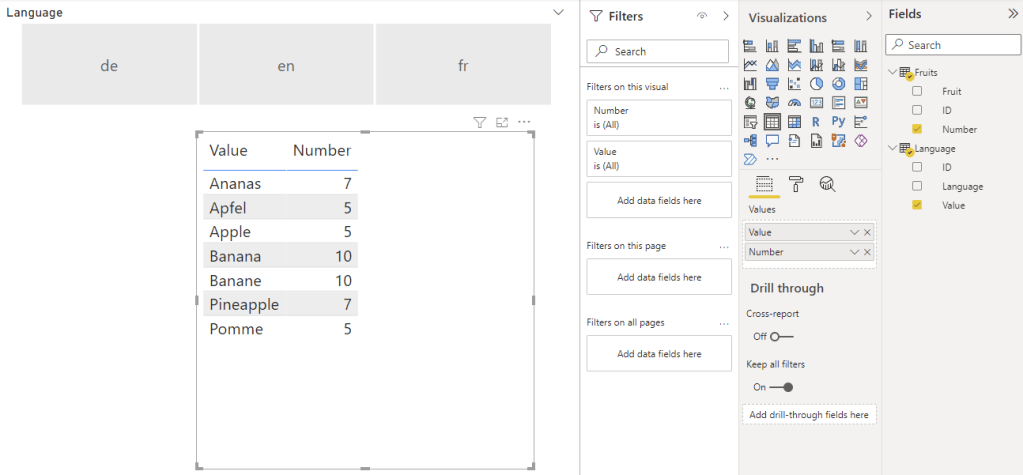Collapse the Fruits table in Fields
Image resolution: width=1023 pixels, height=475 pixels.
(x=892, y=72)
